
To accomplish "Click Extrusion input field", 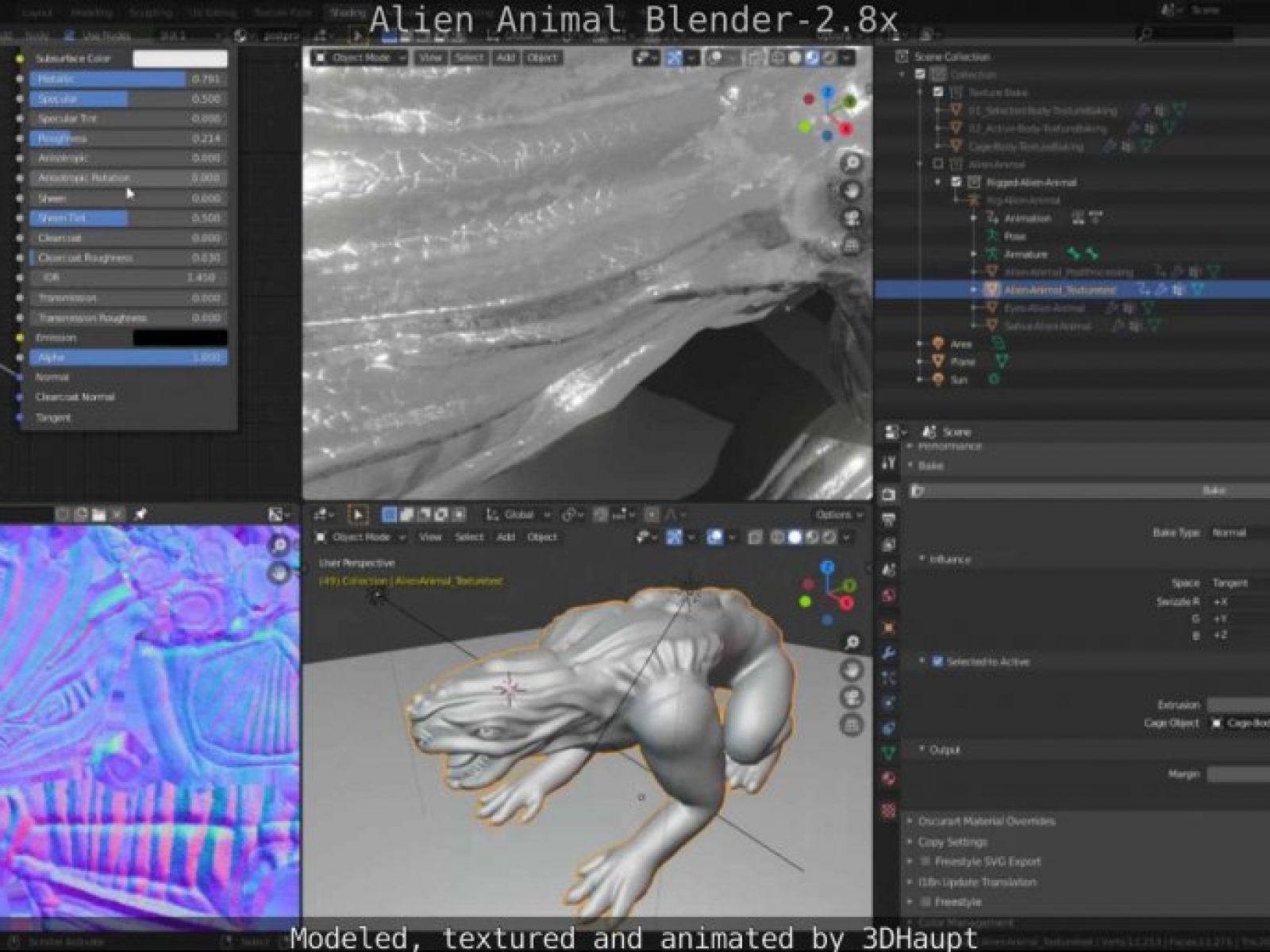I will pyautogui.click(x=1238, y=704).
